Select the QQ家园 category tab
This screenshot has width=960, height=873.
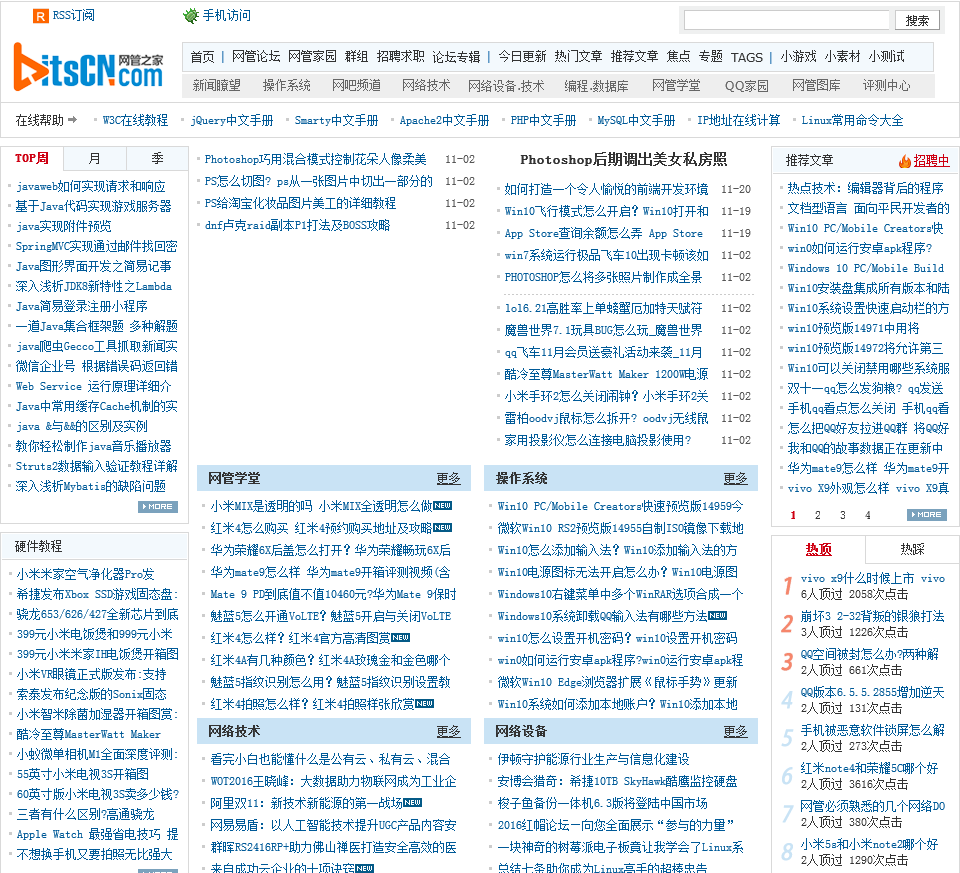(746, 86)
